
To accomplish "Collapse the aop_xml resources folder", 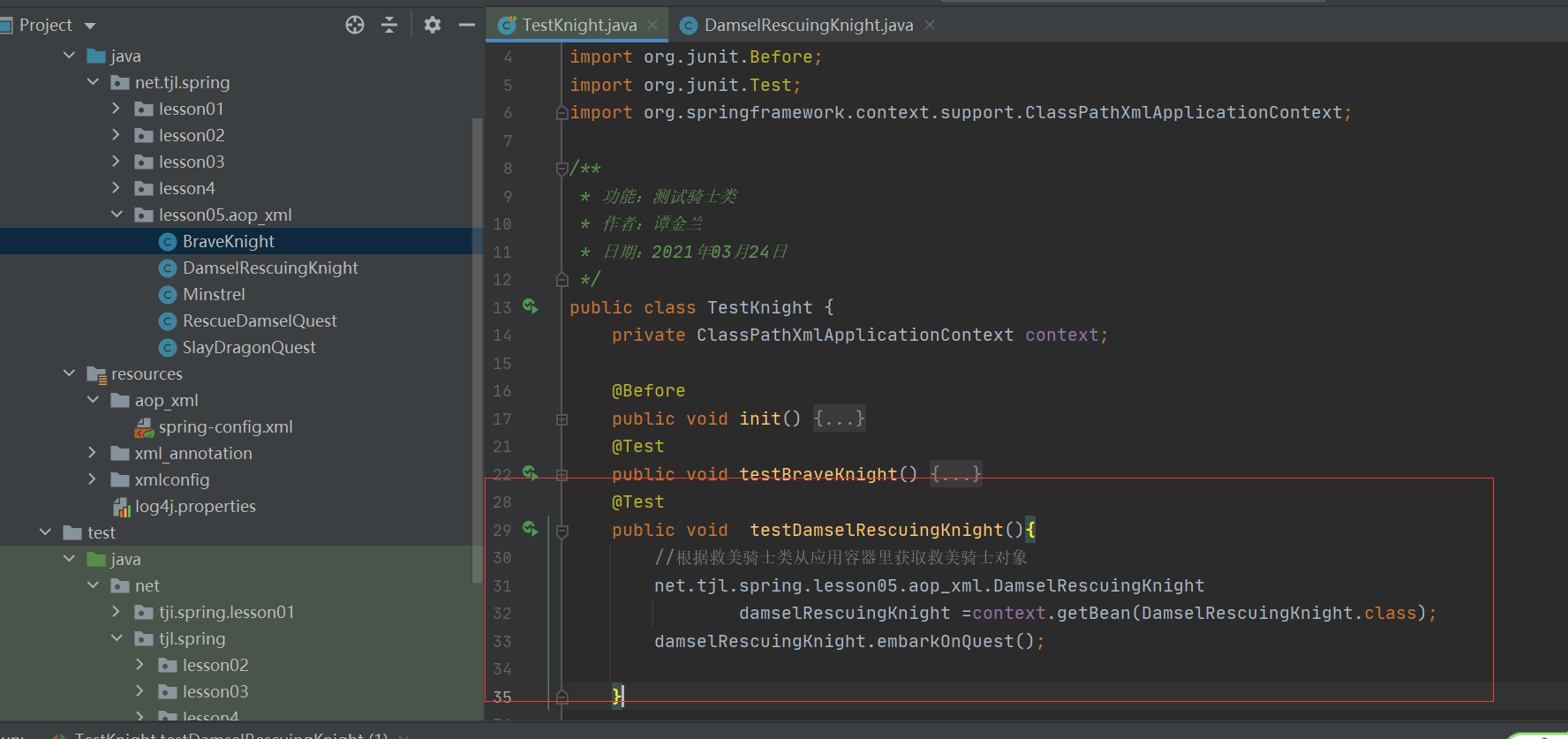I will 93,400.
